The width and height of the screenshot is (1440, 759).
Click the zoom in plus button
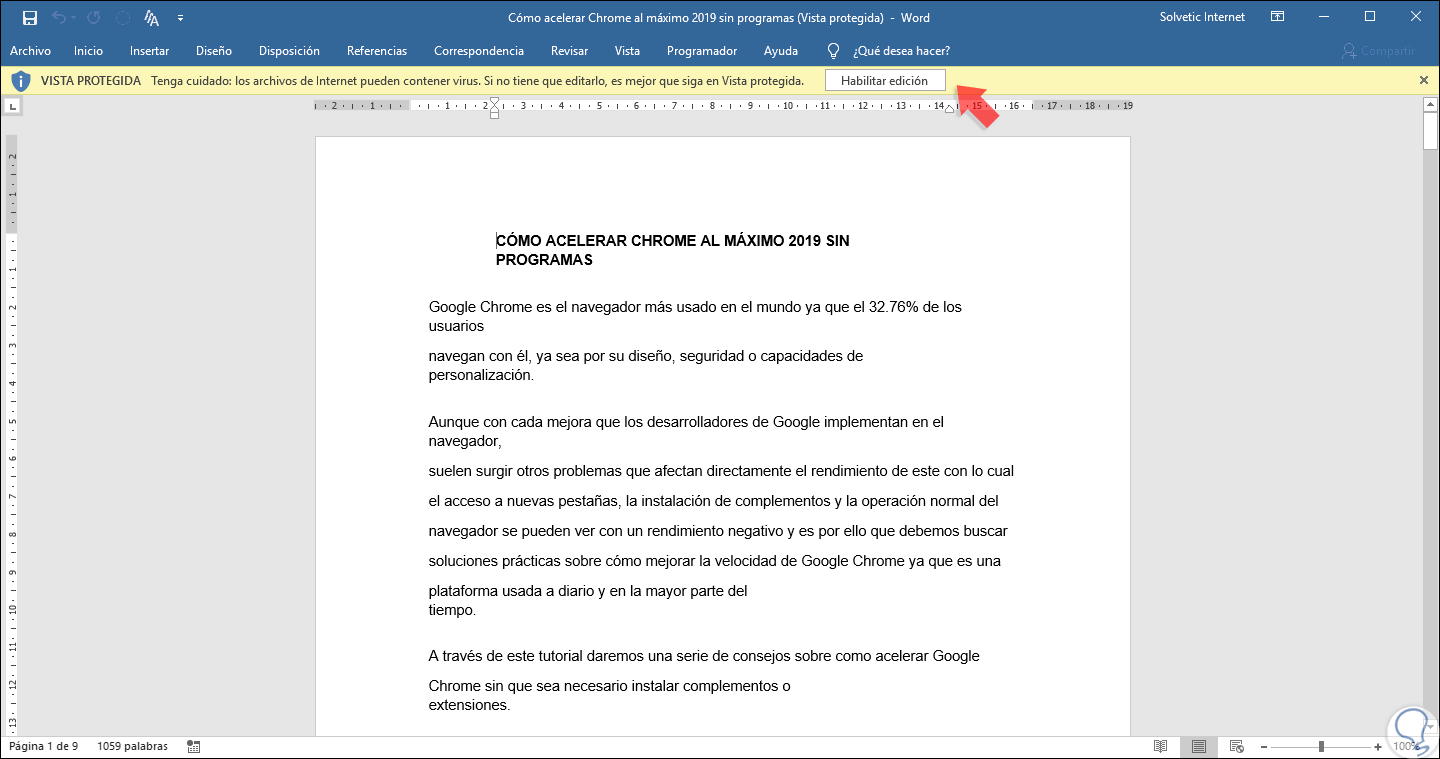tap(1379, 746)
